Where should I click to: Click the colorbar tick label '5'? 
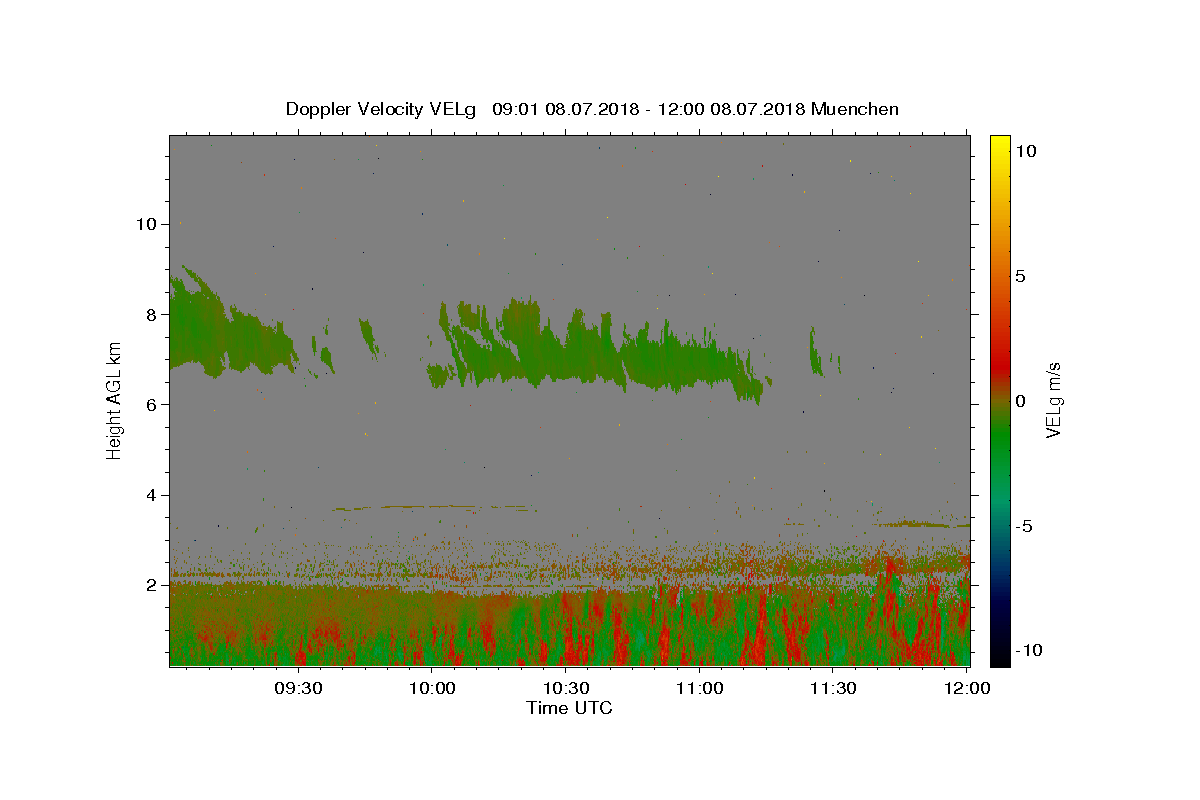click(1020, 276)
